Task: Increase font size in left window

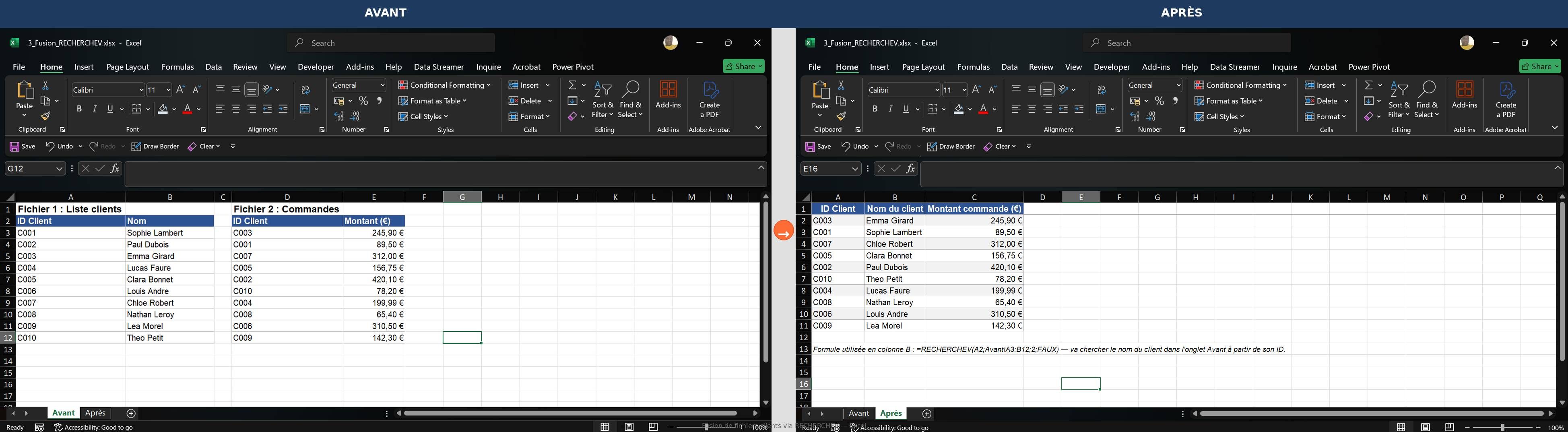Action: click(x=181, y=89)
